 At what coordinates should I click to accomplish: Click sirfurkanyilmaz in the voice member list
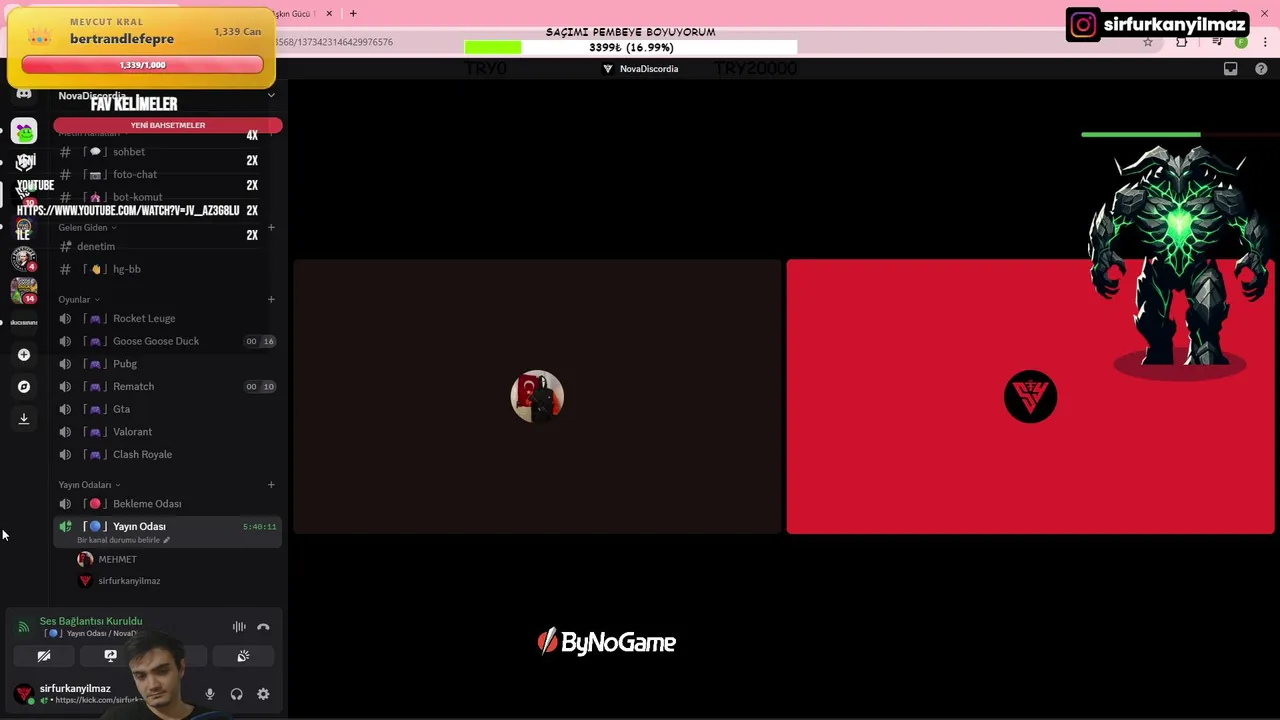tap(129, 581)
